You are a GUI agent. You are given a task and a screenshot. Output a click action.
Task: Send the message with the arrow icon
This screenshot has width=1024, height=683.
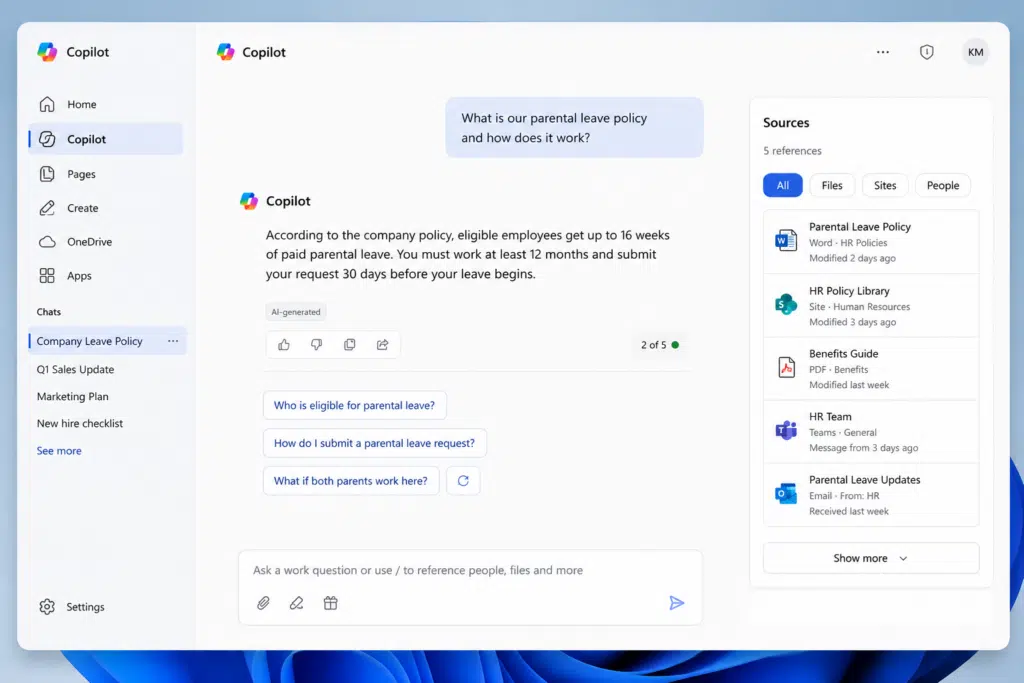677,603
